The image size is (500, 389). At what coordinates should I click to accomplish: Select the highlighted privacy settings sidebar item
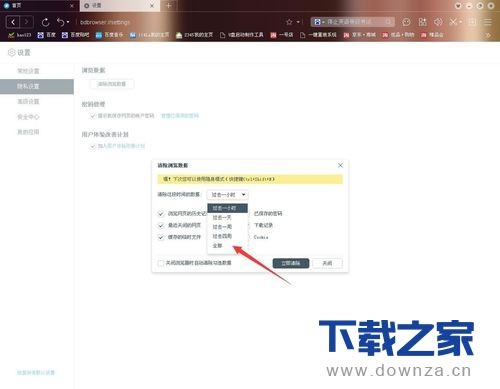[37, 86]
